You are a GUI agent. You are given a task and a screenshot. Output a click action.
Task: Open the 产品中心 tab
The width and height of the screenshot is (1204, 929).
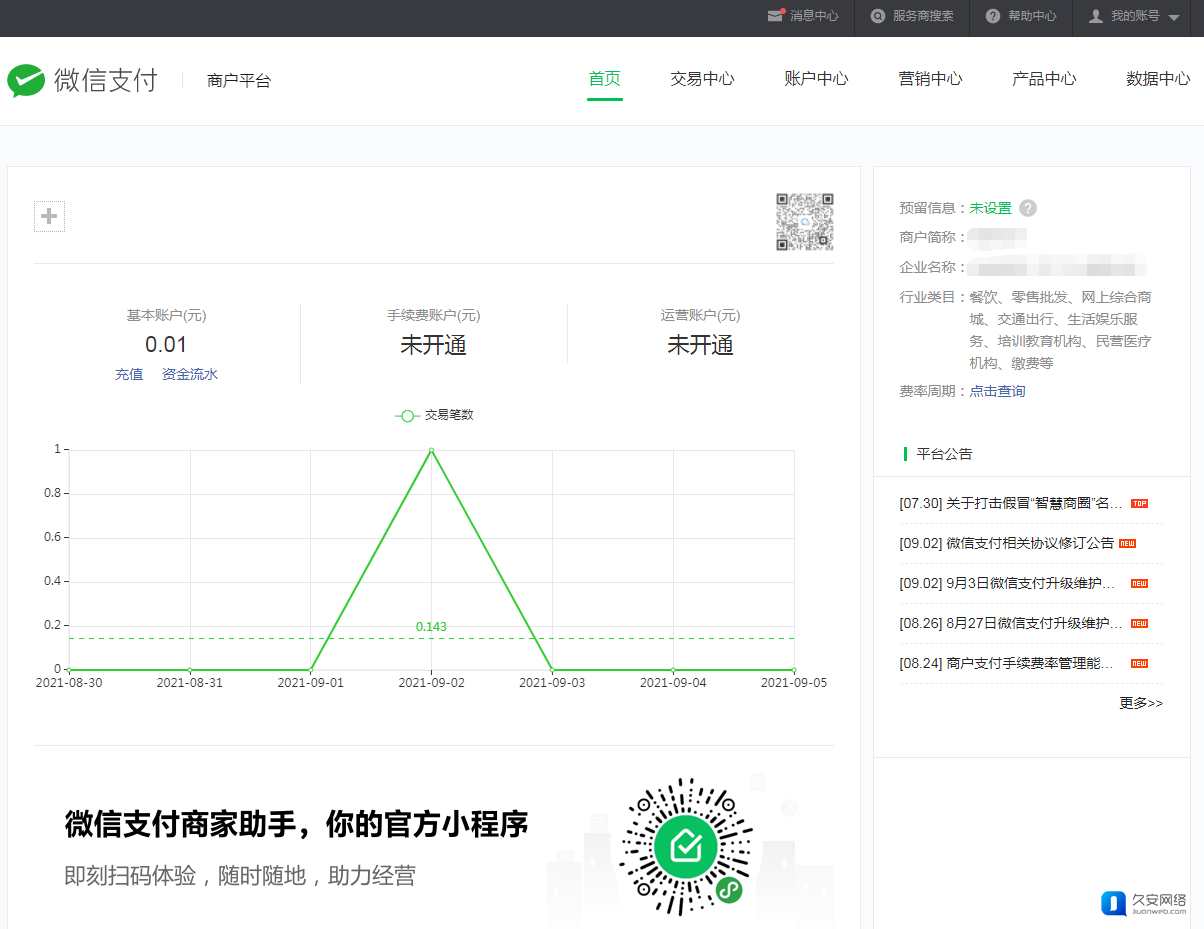1044,79
